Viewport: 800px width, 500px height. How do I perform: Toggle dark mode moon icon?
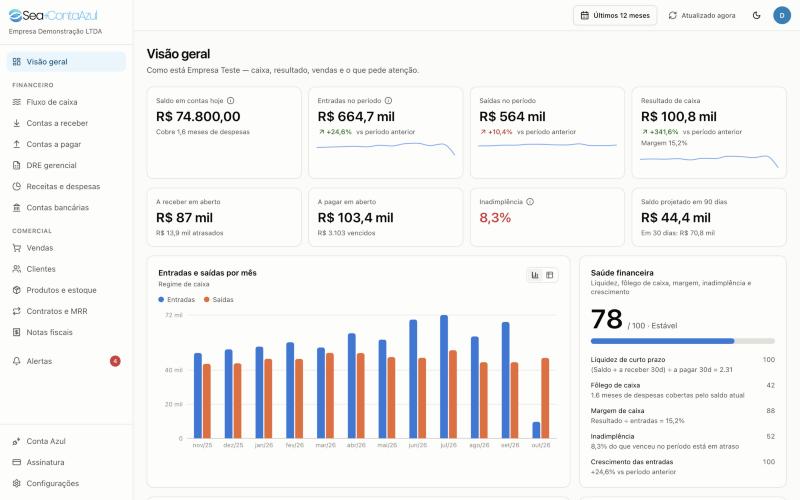click(757, 15)
